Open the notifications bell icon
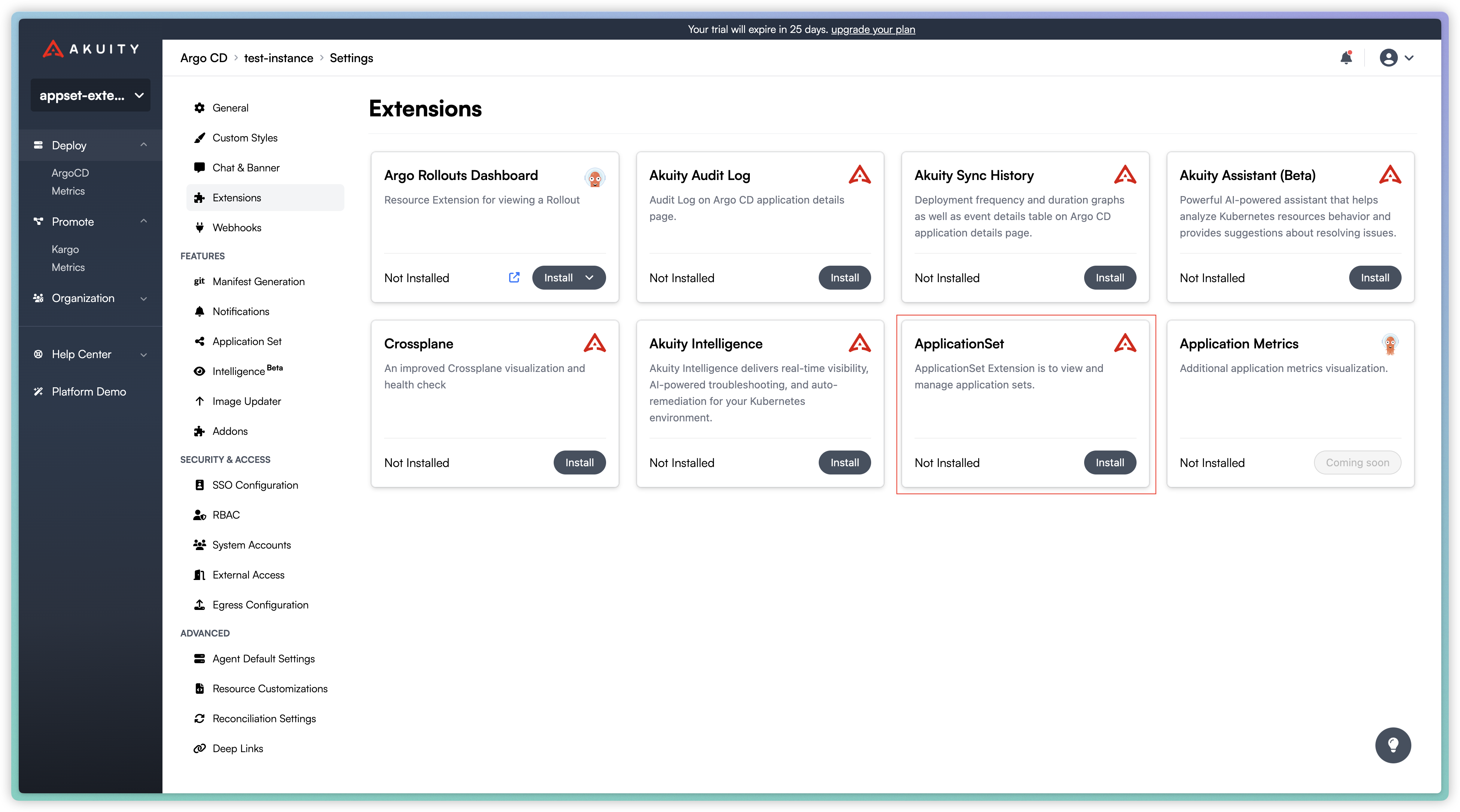Image resolution: width=1460 pixels, height=812 pixels. pyautogui.click(x=1346, y=57)
